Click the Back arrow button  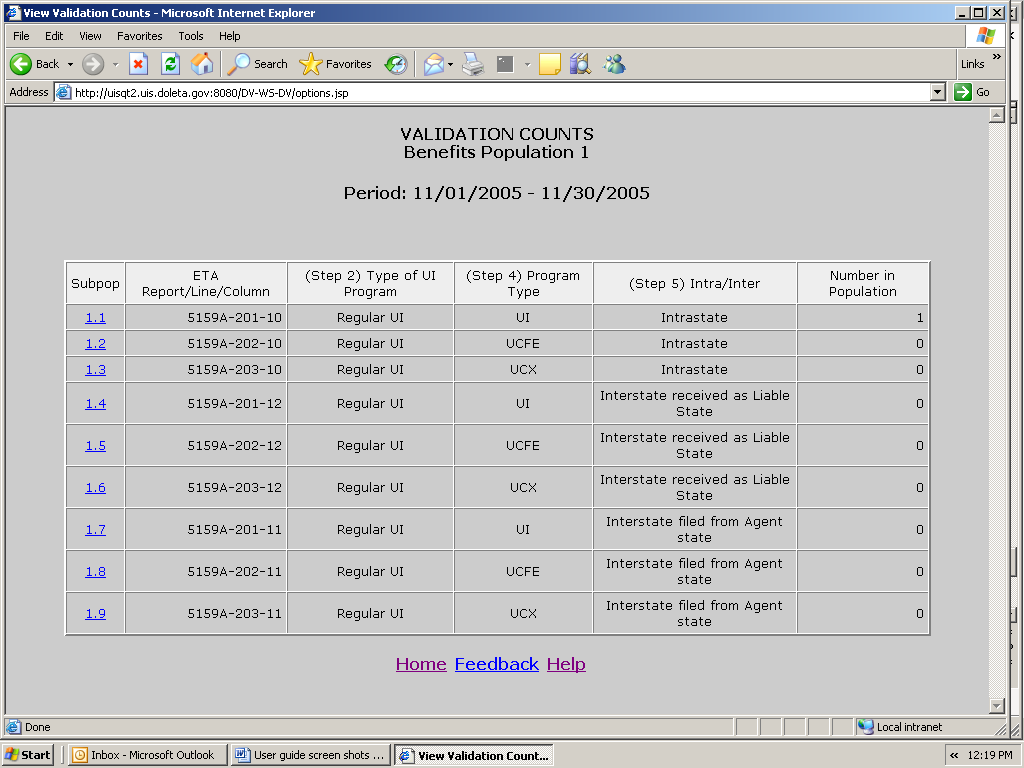click(x=35, y=64)
